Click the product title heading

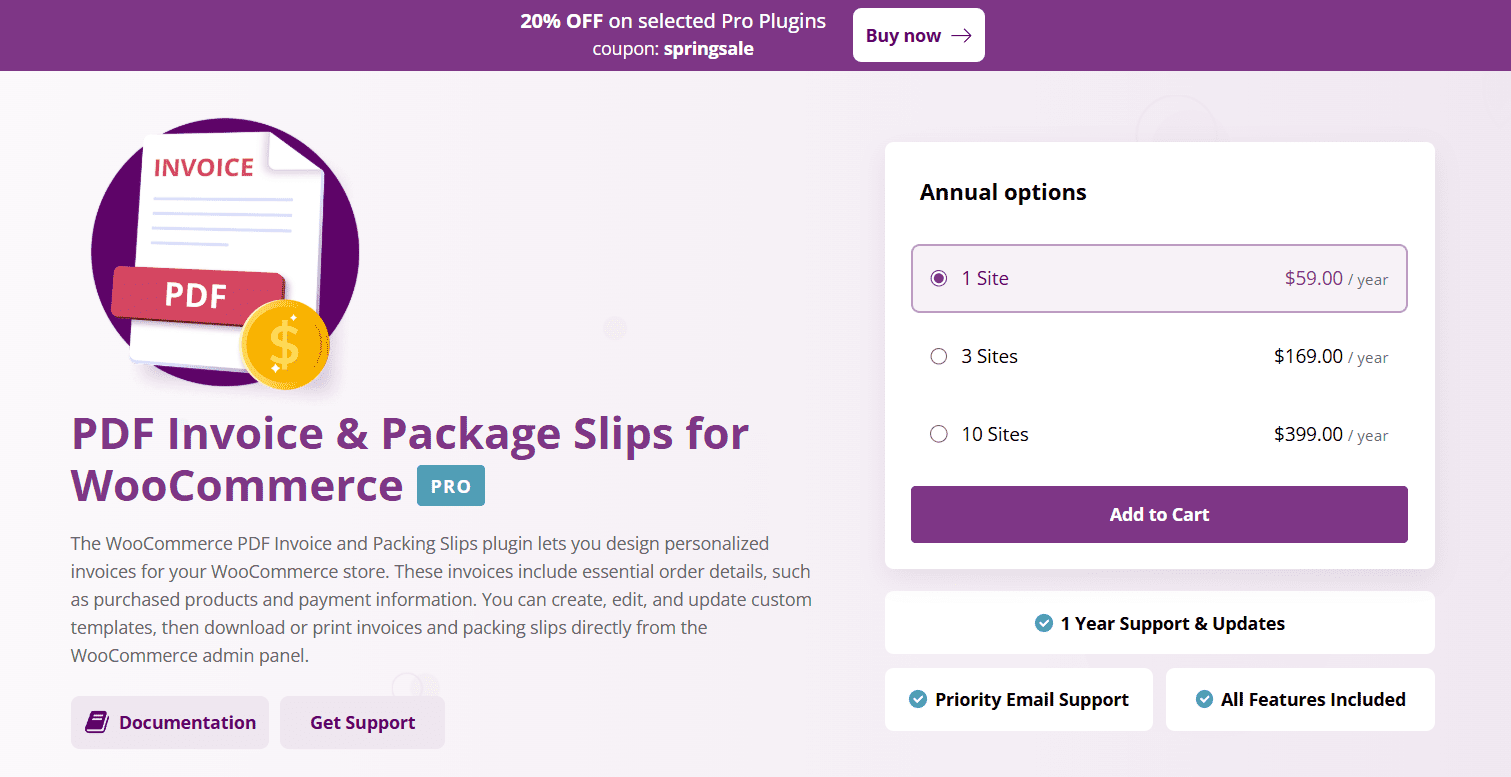point(410,459)
